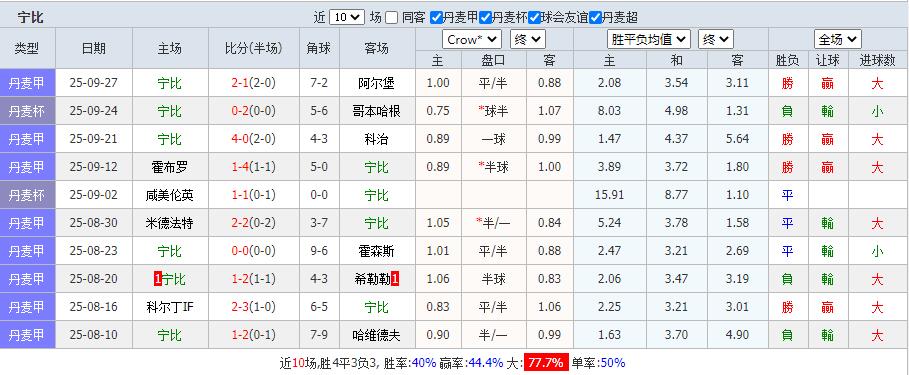Select 丹麦杯 type cell on 25-09-24 row
Viewport: 909px width, 375px height.
click(27, 111)
